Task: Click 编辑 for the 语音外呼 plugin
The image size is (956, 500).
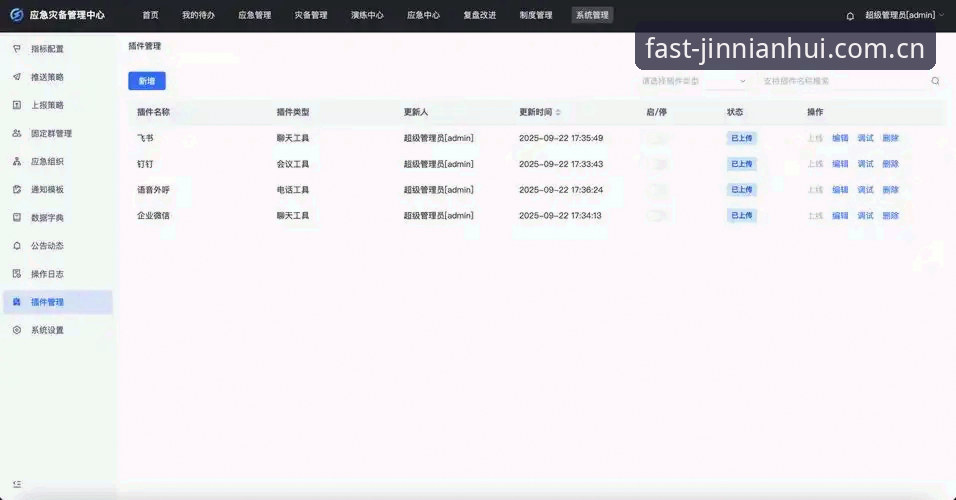Action: pos(840,190)
